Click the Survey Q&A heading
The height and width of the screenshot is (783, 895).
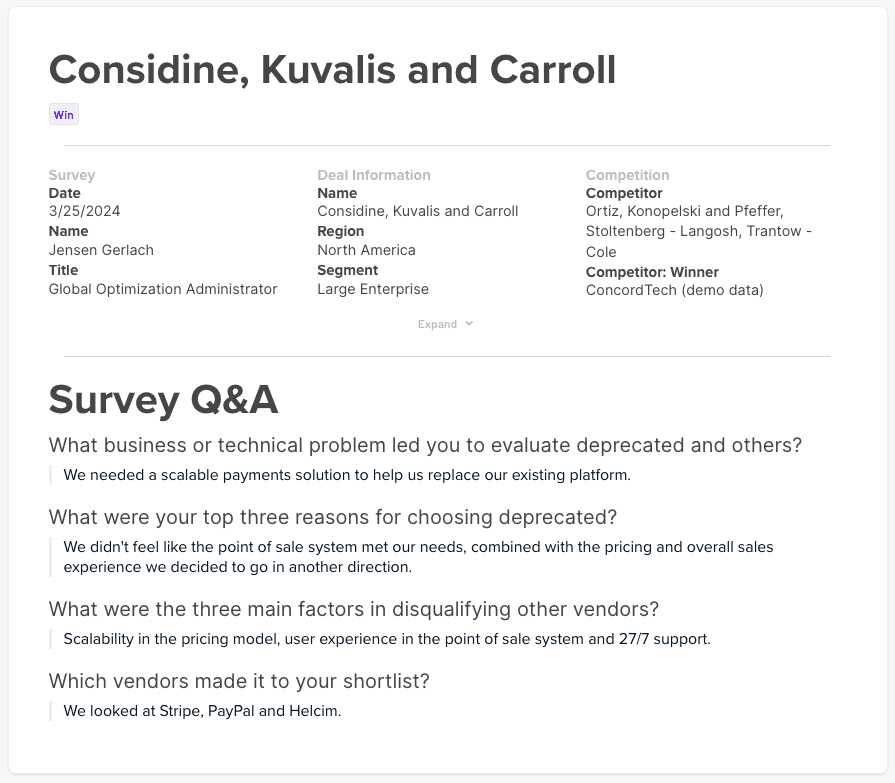click(x=163, y=399)
